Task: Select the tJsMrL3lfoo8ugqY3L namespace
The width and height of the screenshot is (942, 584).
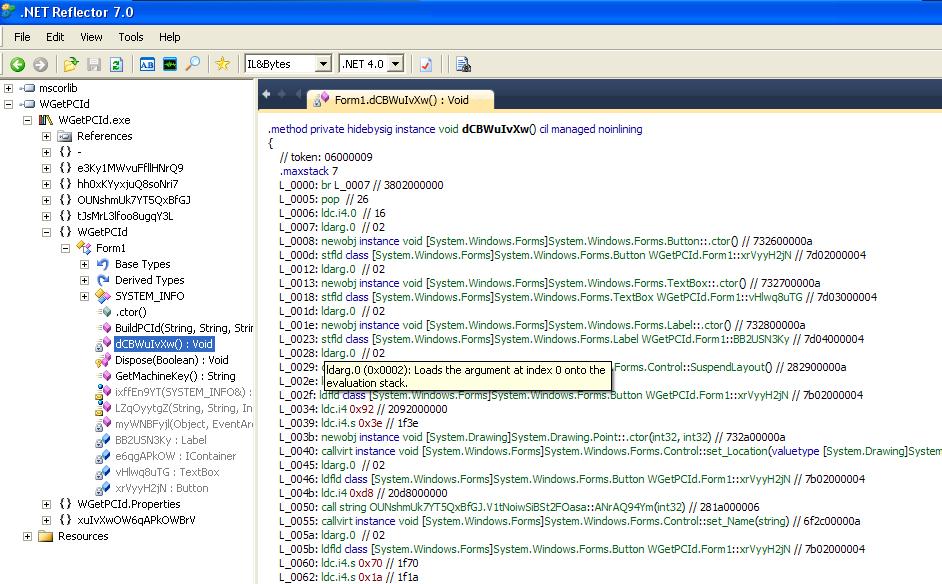Action: click(125, 216)
